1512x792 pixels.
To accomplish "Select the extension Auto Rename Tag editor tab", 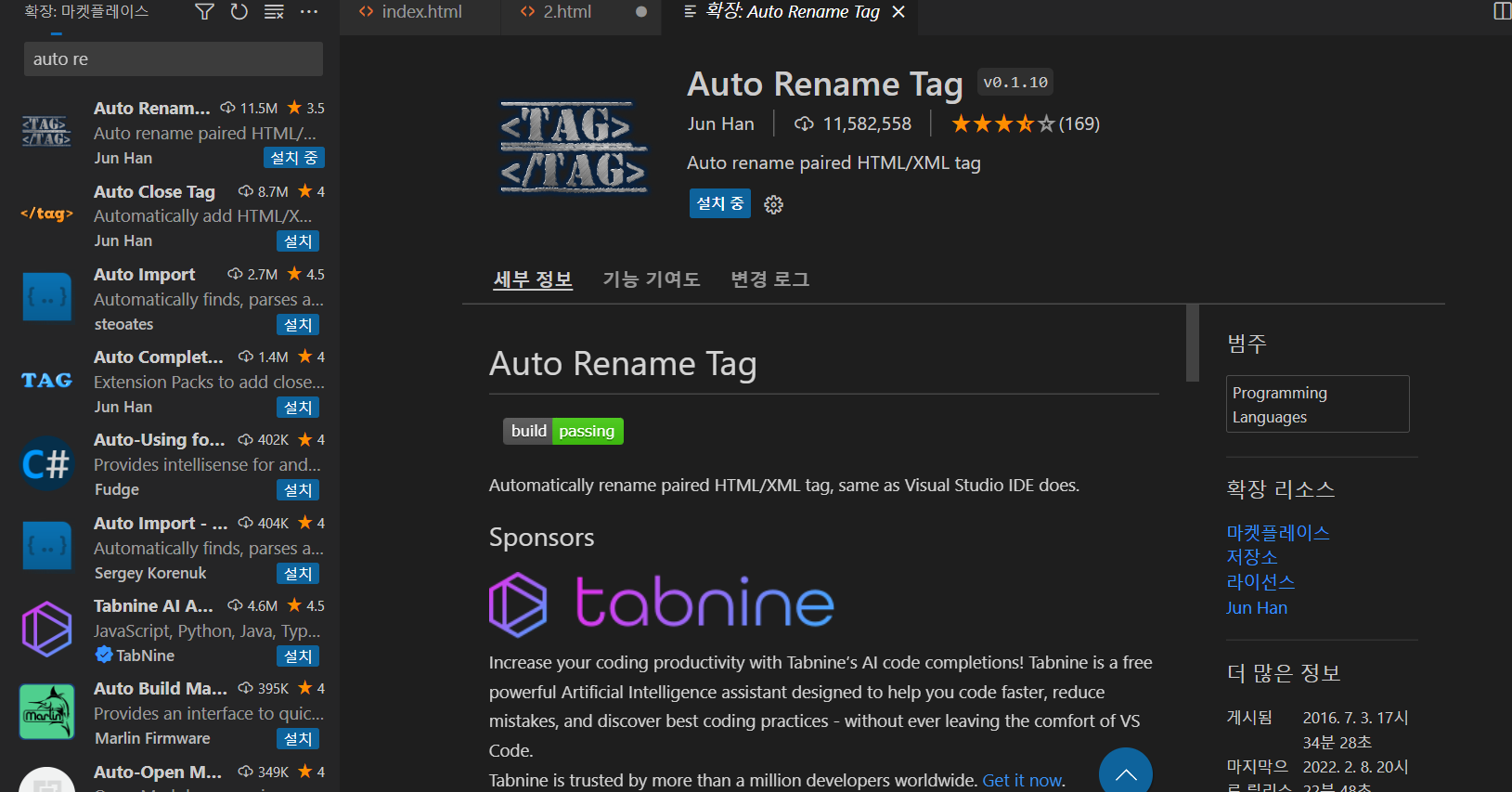I will (x=789, y=12).
